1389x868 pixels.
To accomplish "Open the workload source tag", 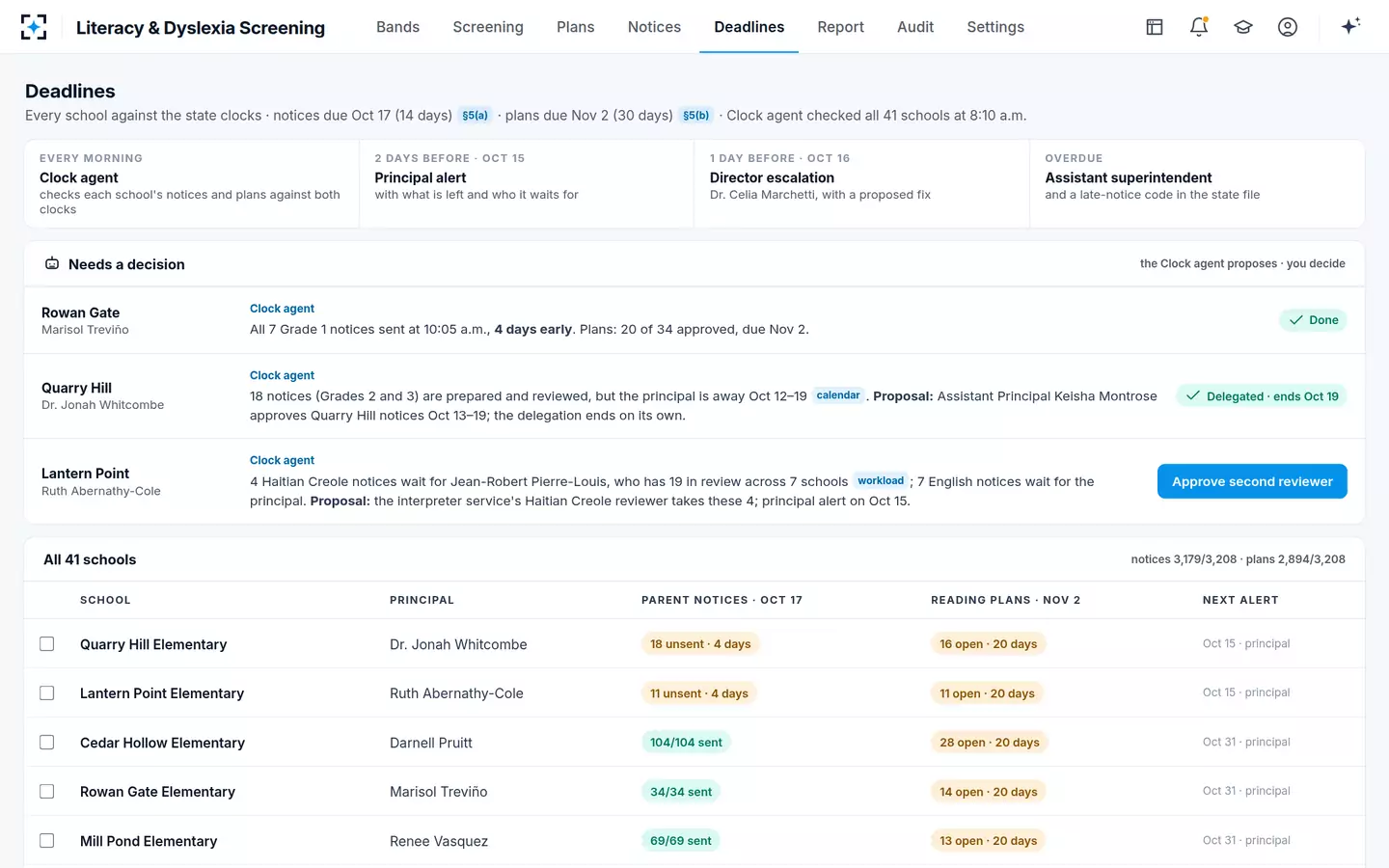I will [881, 480].
